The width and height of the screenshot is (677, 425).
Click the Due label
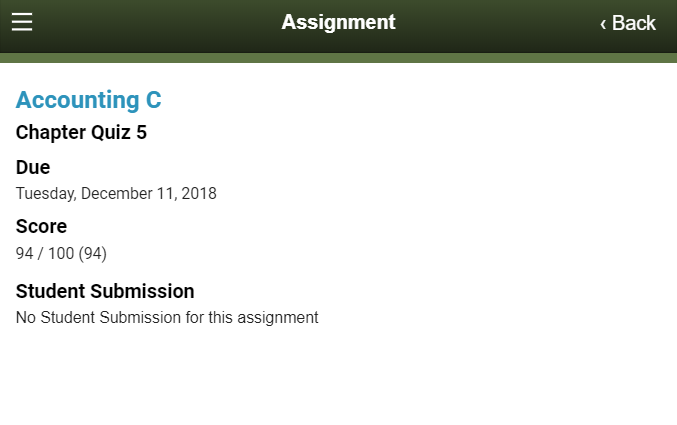tap(33, 167)
